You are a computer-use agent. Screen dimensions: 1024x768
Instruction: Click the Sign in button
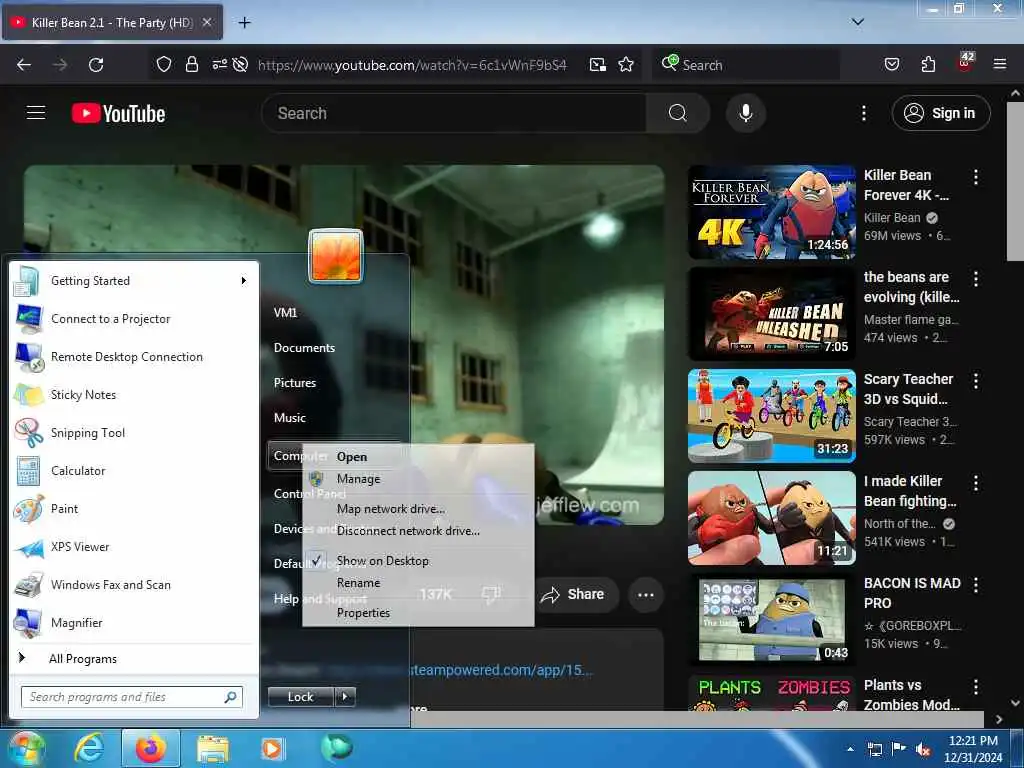[940, 113]
